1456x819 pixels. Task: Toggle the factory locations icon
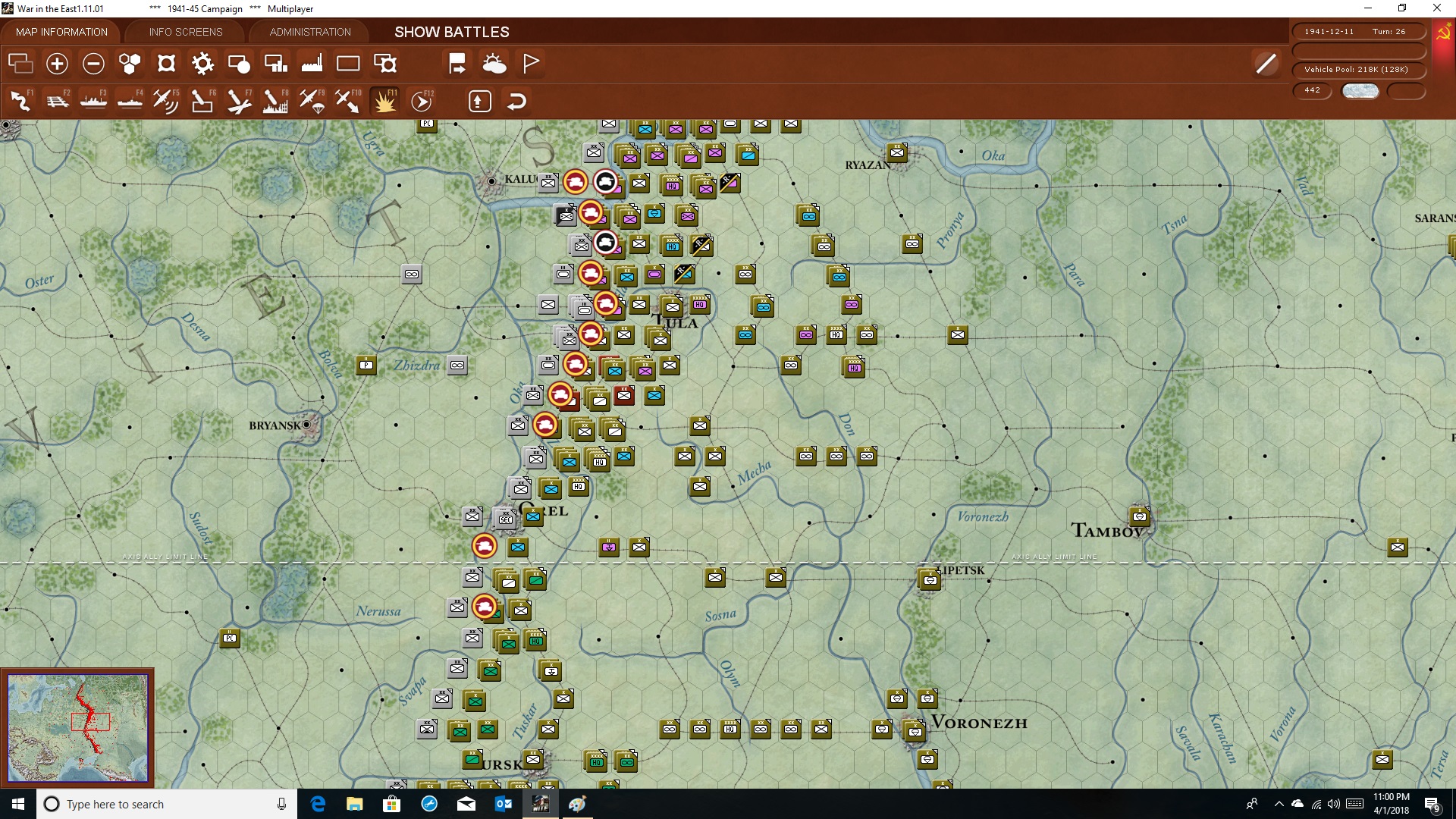point(312,64)
